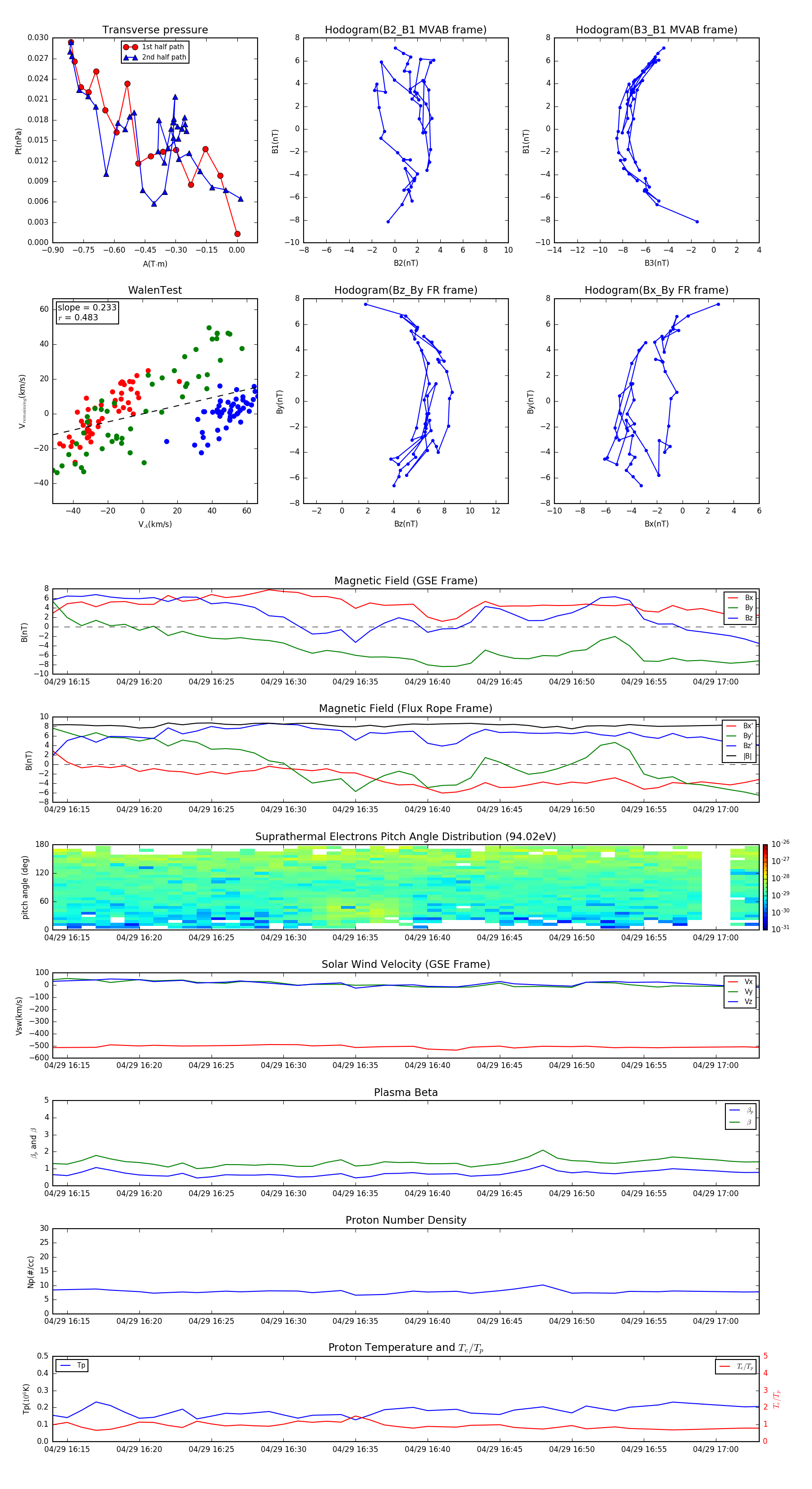Click the 'Bx(nT)' x-axis label
This screenshot has width=812, height=1489.
tap(656, 524)
